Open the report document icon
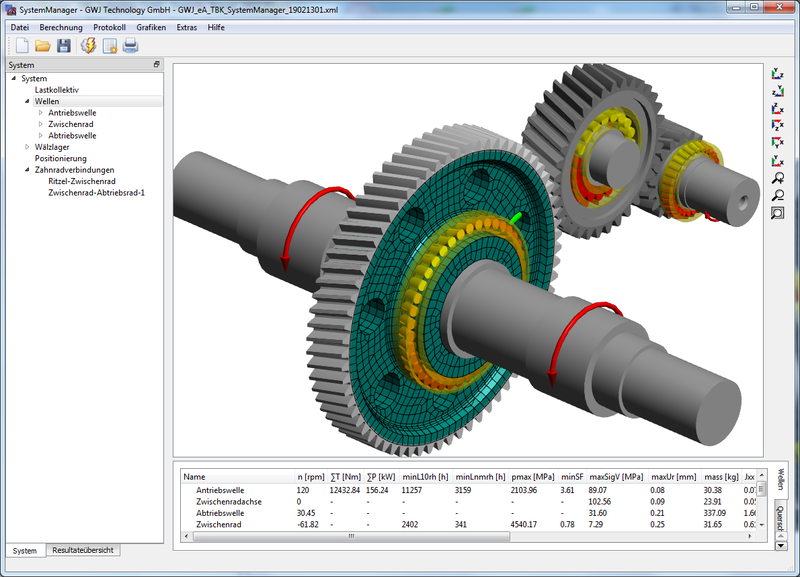The width and height of the screenshot is (800, 577). 110,46
